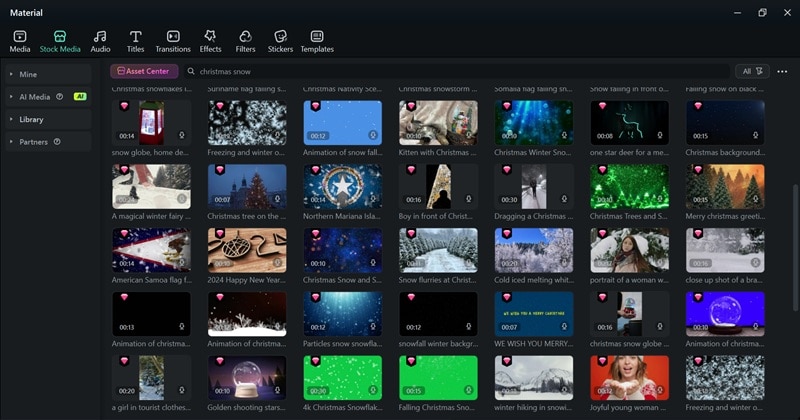Click the search magnifier icon
800x420 pixels.
pyautogui.click(x=191, y=71)
